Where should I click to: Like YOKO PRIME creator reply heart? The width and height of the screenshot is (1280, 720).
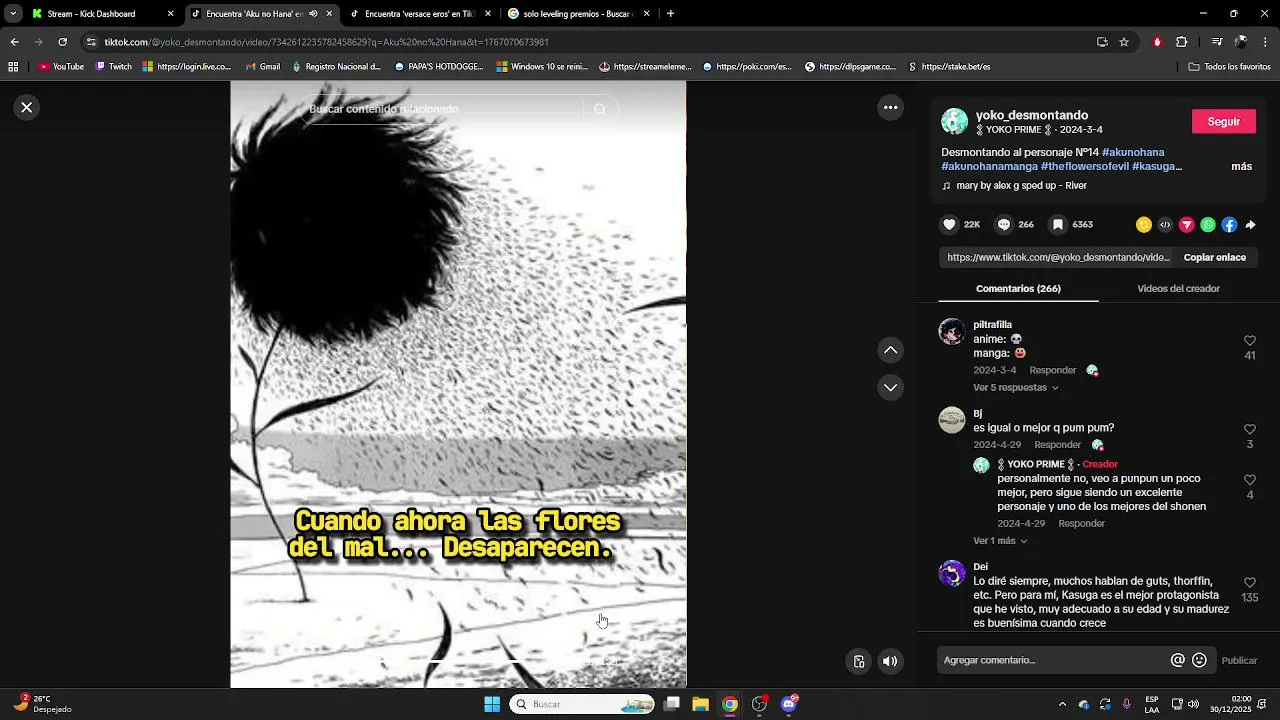[x=1249, y=480]
